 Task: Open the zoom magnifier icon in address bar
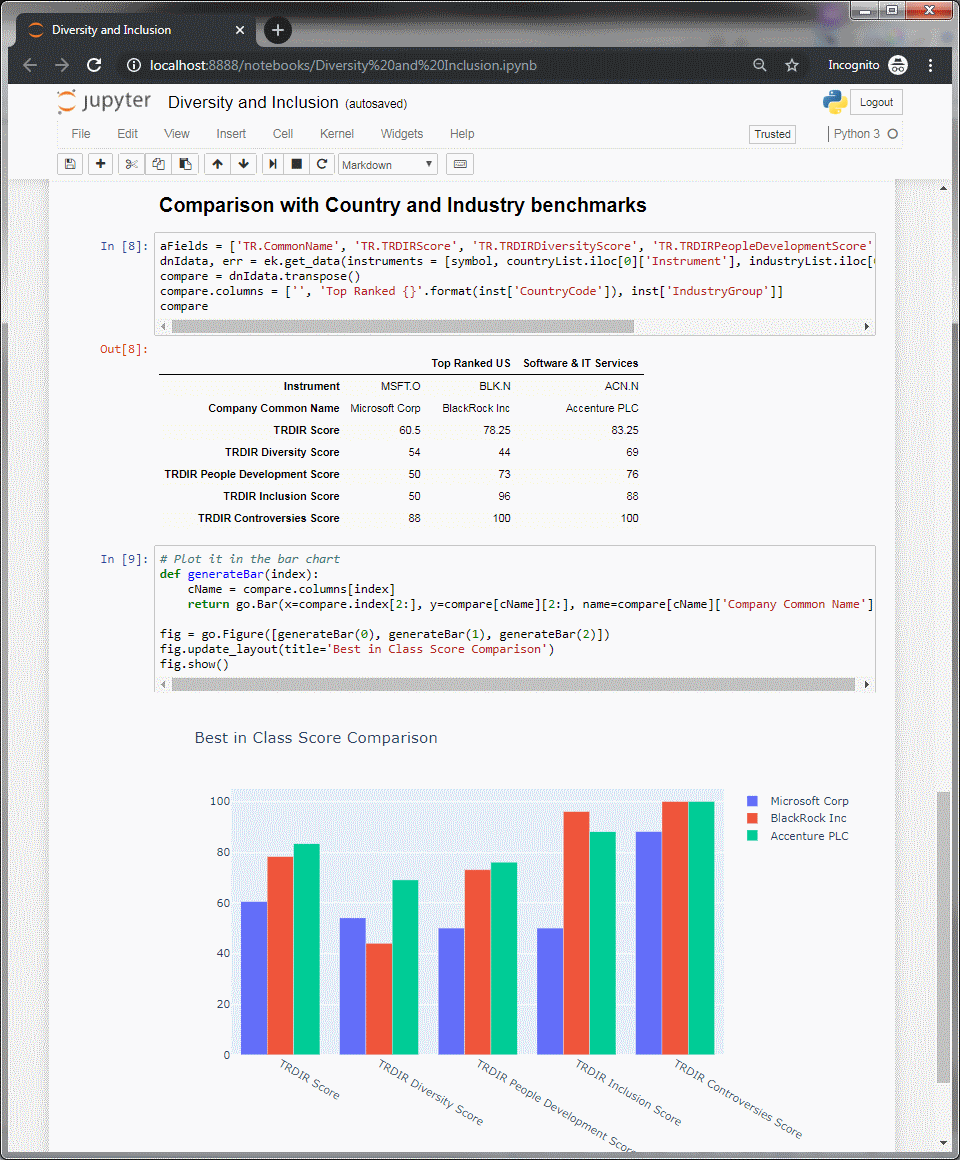click(x=760, y=65)
